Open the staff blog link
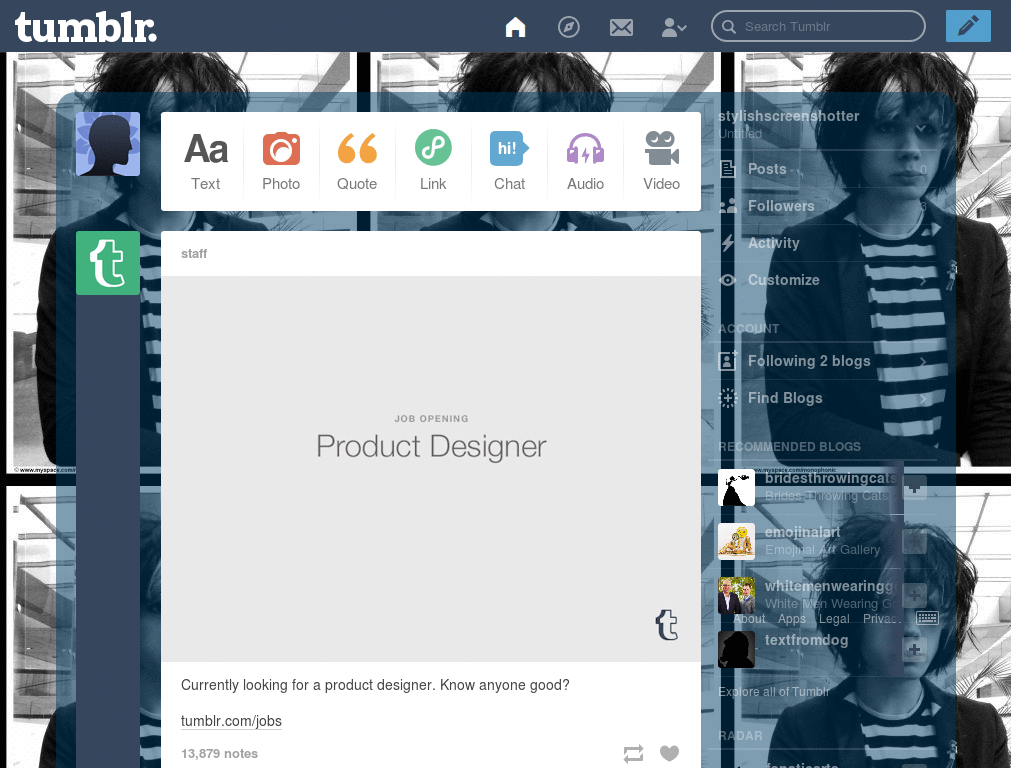 coord(194,253)
